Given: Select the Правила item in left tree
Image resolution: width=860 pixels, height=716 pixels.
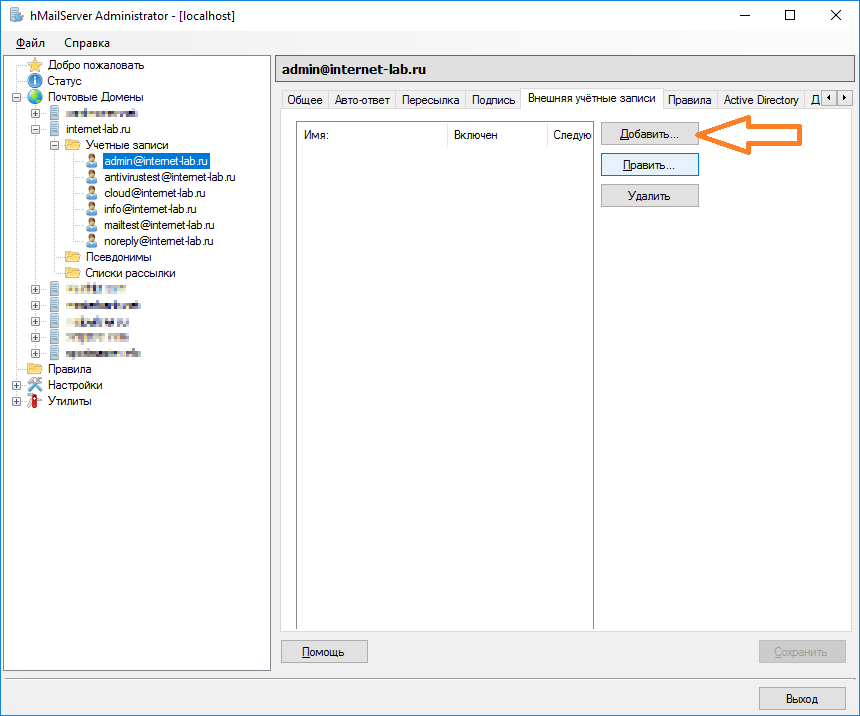Looking at the screenshot, I should pyautogui.click(x=69, y=369).
